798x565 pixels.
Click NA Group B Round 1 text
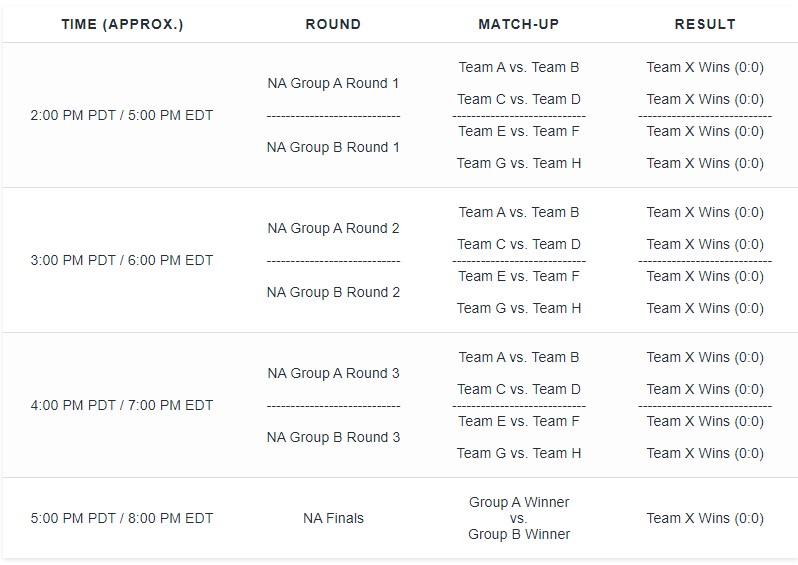tap(333, 148)
